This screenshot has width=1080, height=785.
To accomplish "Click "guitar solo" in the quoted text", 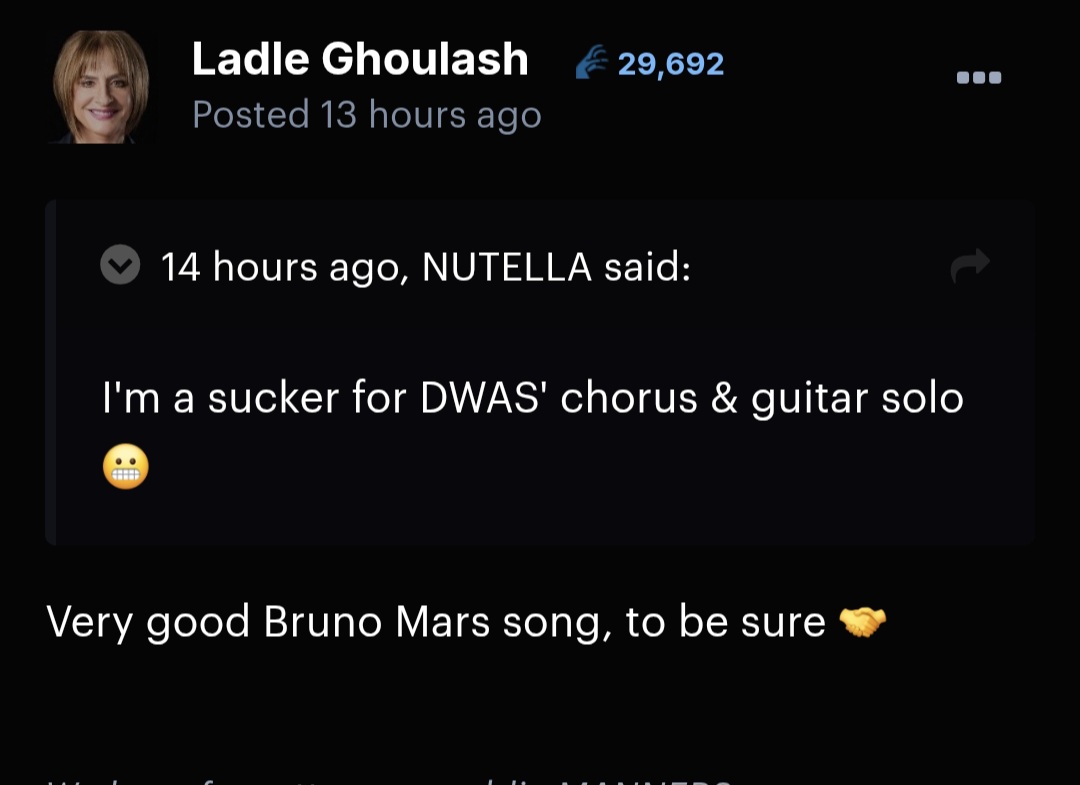I will (857, 398).
